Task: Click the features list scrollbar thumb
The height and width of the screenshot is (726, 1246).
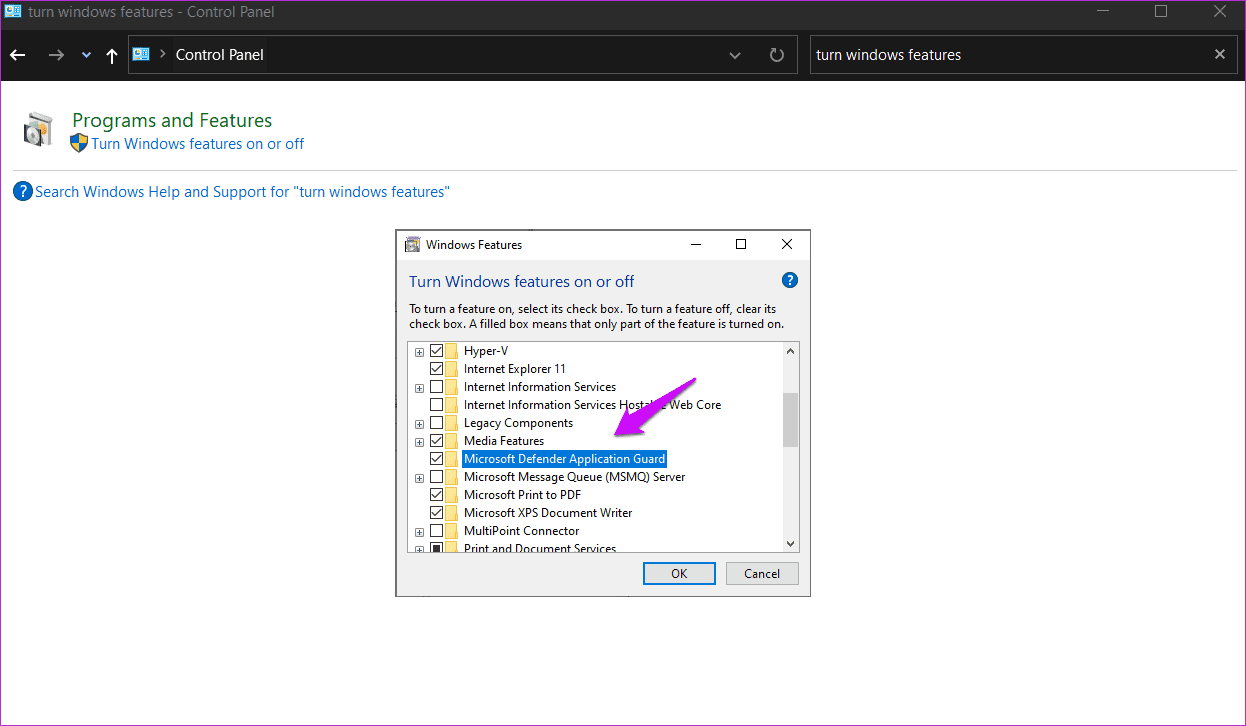Action: [791, 419]
